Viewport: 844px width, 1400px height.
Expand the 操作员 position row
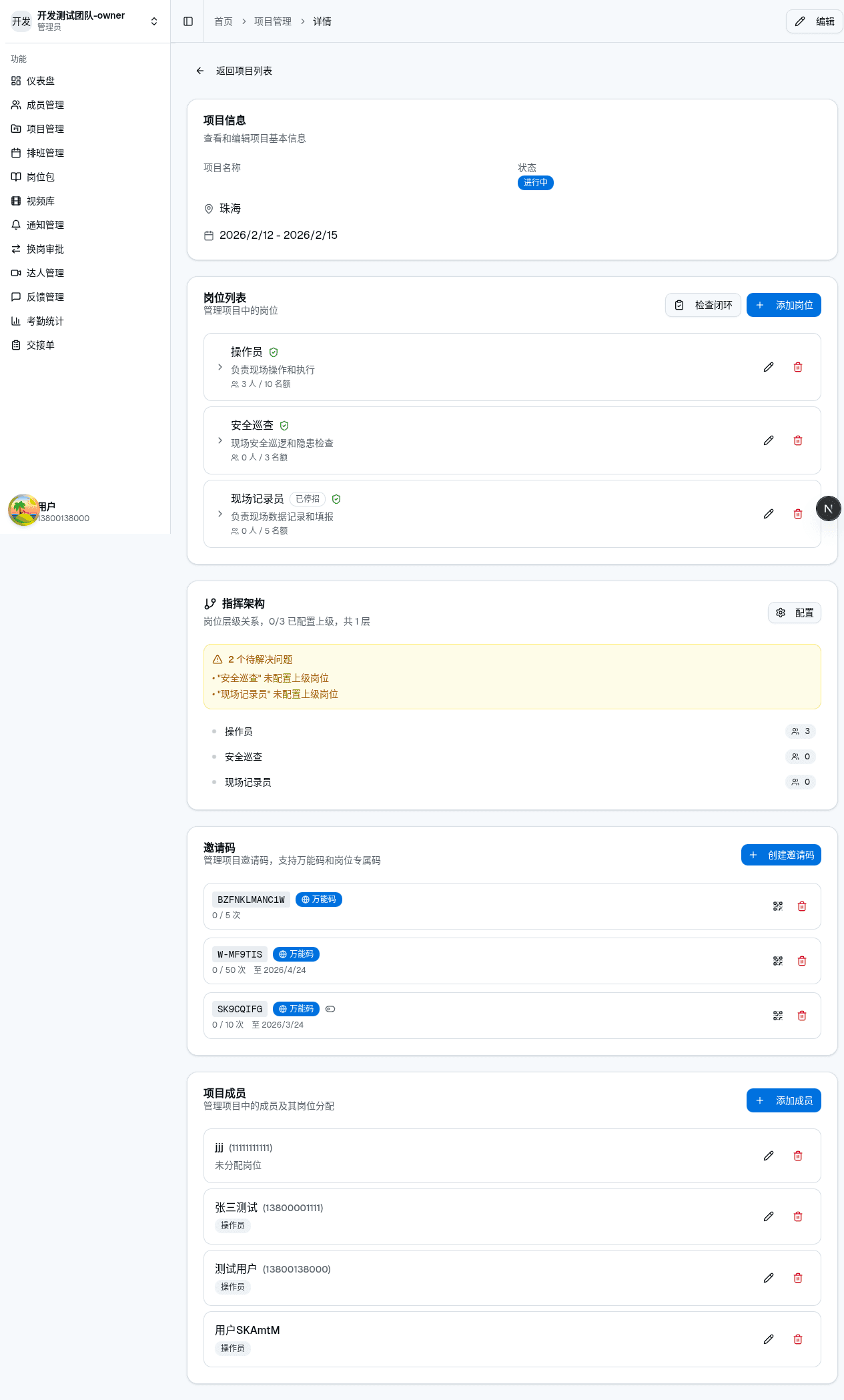(x=220, y=367)
